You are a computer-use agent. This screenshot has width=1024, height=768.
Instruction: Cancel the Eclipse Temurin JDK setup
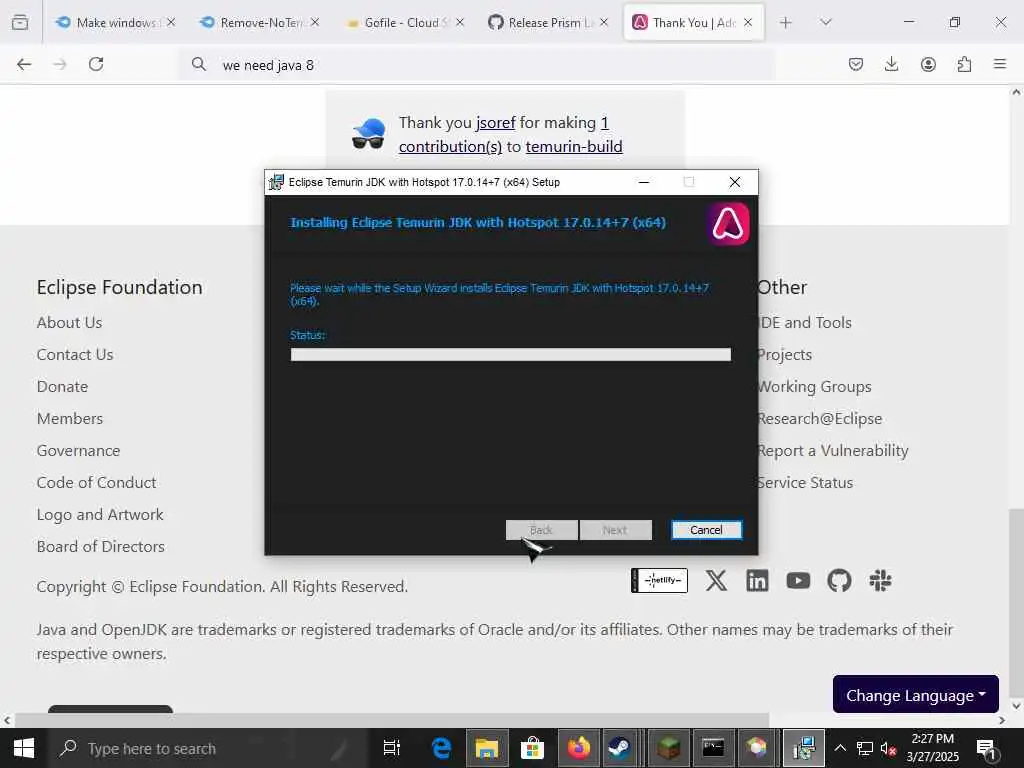tap(706, 530)
